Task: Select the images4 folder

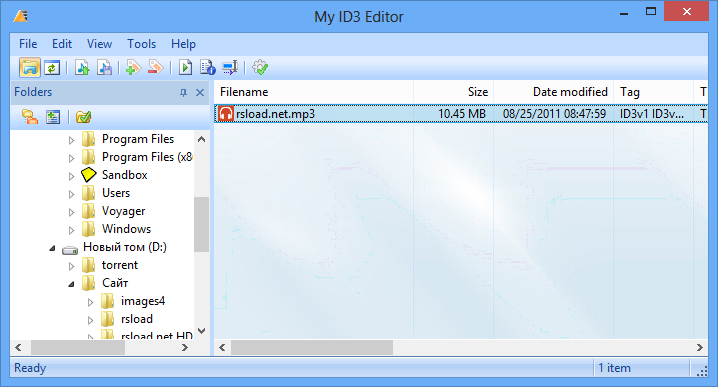Action: 142,301
